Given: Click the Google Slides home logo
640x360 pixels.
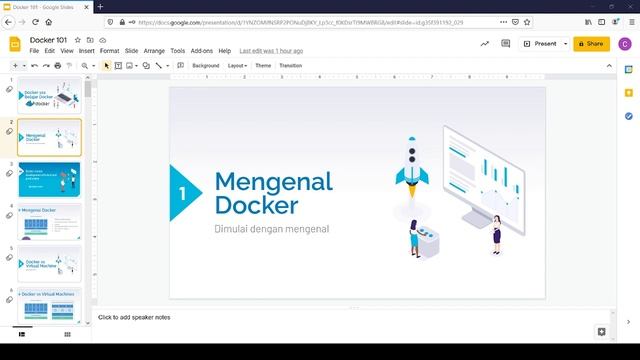Looking at the screenshot, I should click(15, 44).
